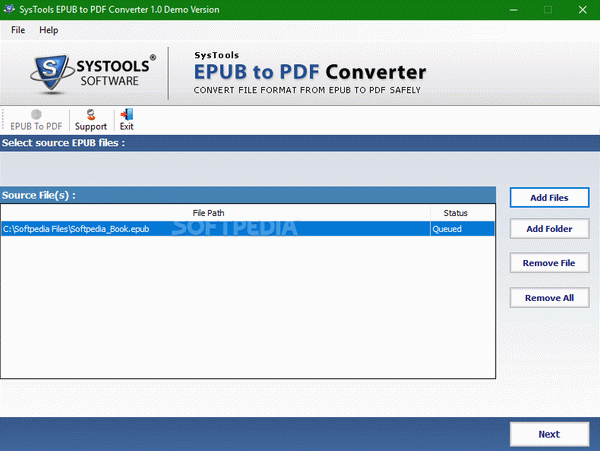Image resolution: width=600 pixels, height=451 pixels.
Task: Close the EPUB to PDF Converter window
Action: pos(582,10)
